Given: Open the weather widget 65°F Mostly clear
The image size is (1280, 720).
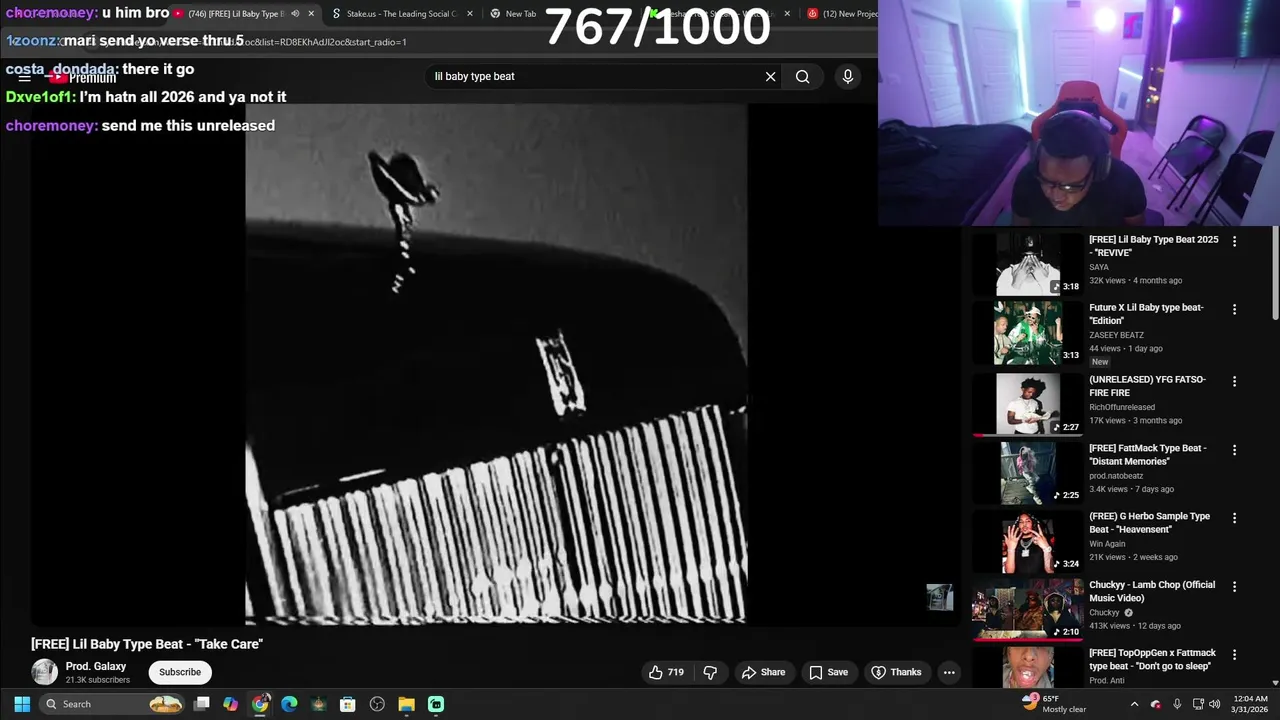Looking at the screenshot, I should [1054, 704].
